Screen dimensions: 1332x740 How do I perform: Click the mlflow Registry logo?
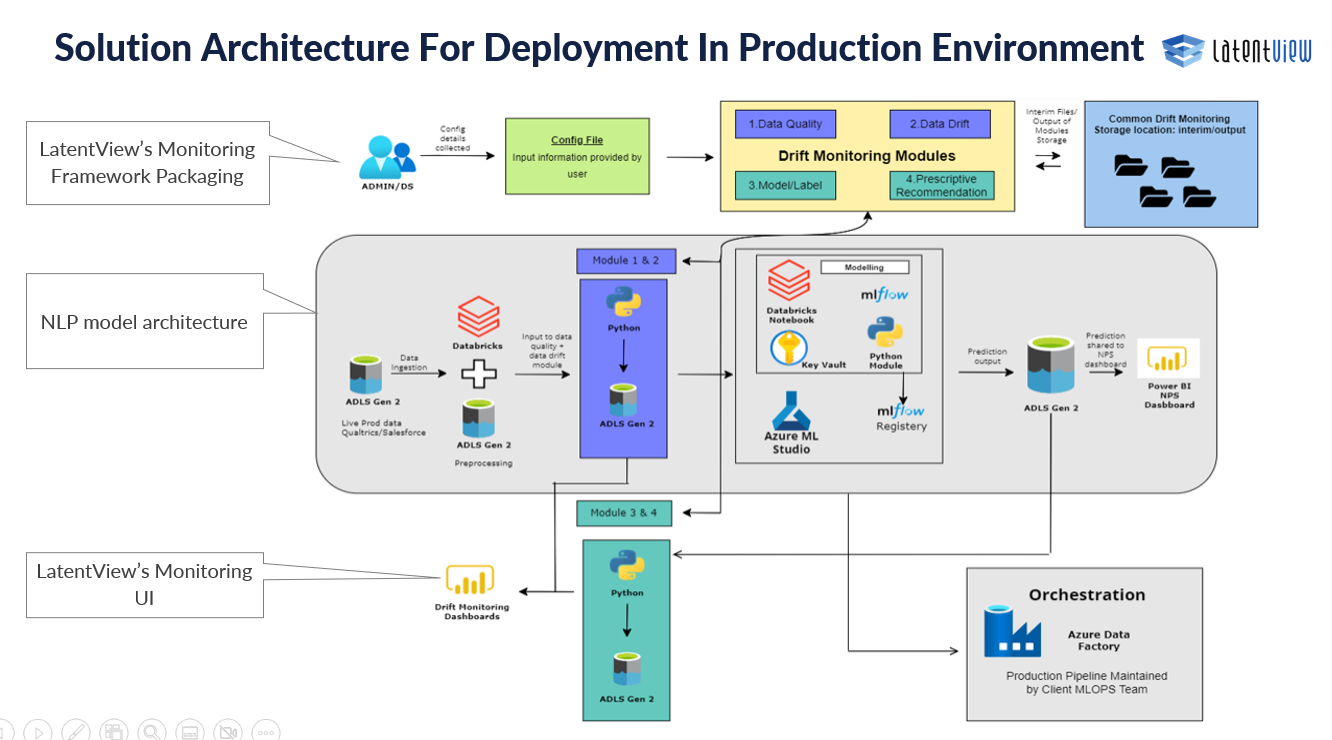coord(901,411)
